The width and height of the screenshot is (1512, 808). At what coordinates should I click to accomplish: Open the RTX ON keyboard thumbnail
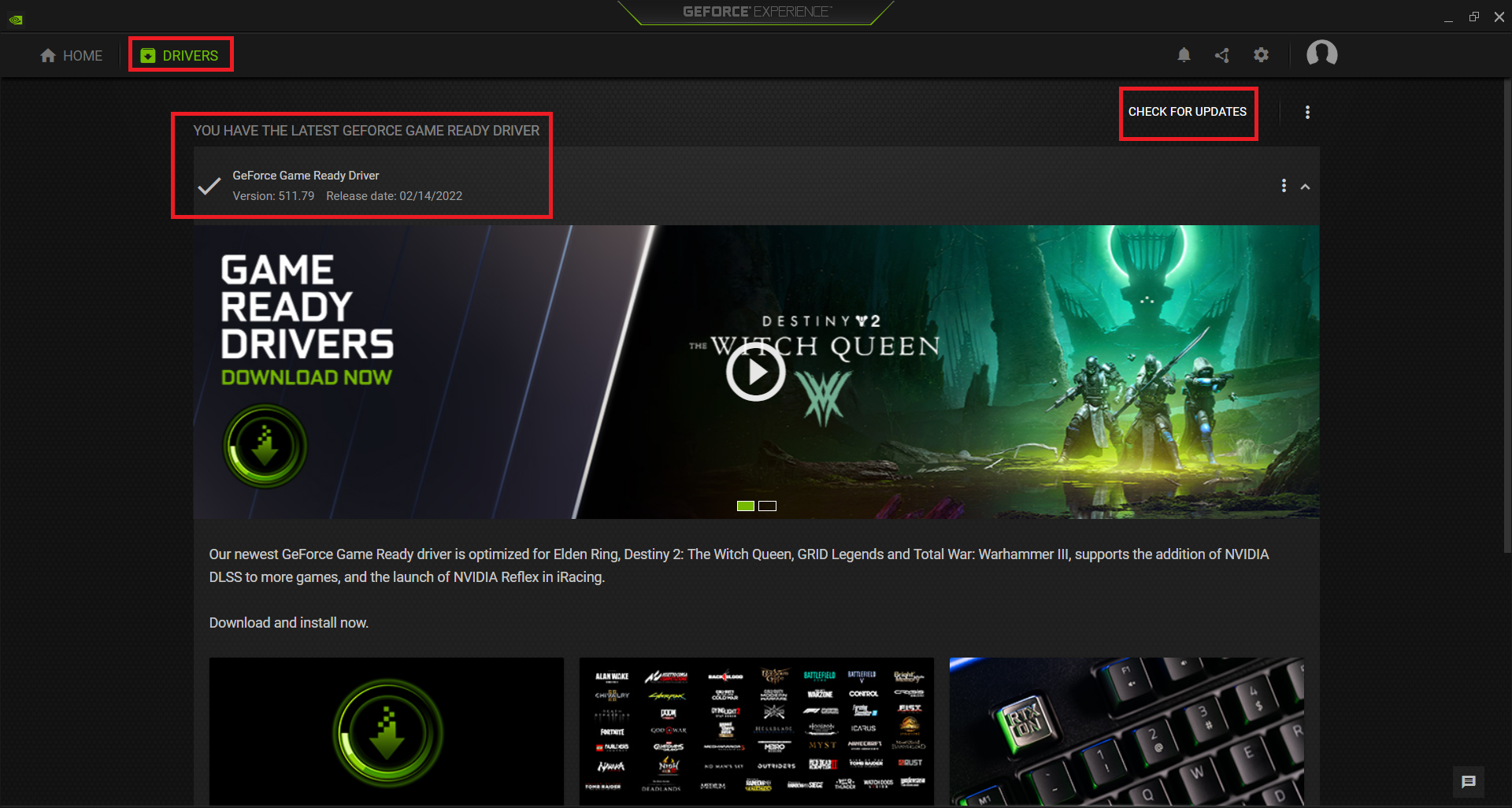click(1127, 732)
